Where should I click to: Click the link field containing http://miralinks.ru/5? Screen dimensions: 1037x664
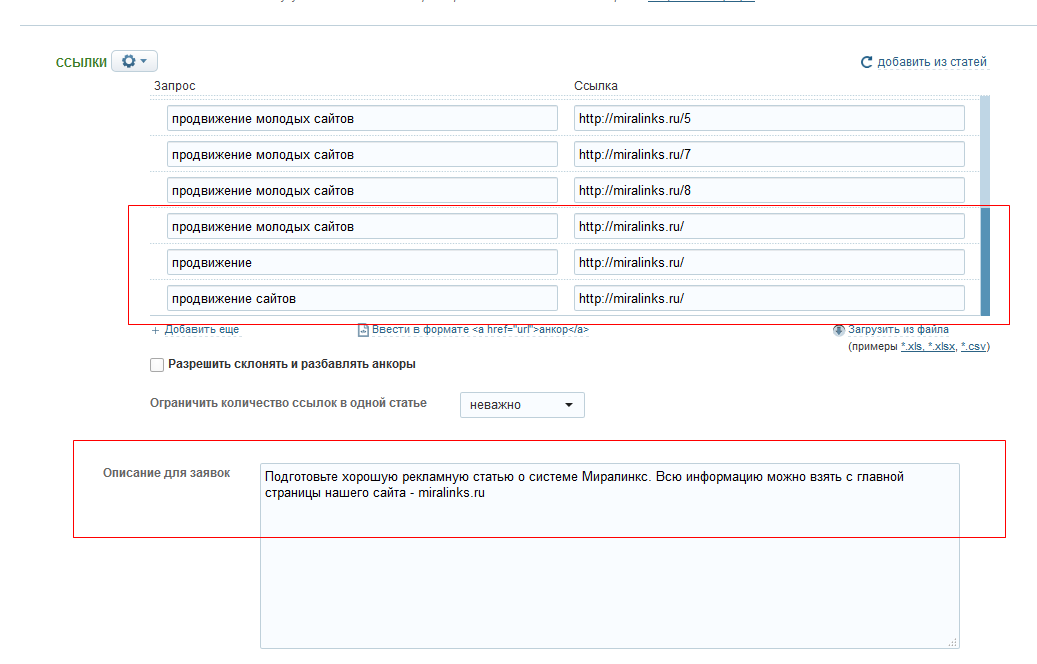point(769,118)
